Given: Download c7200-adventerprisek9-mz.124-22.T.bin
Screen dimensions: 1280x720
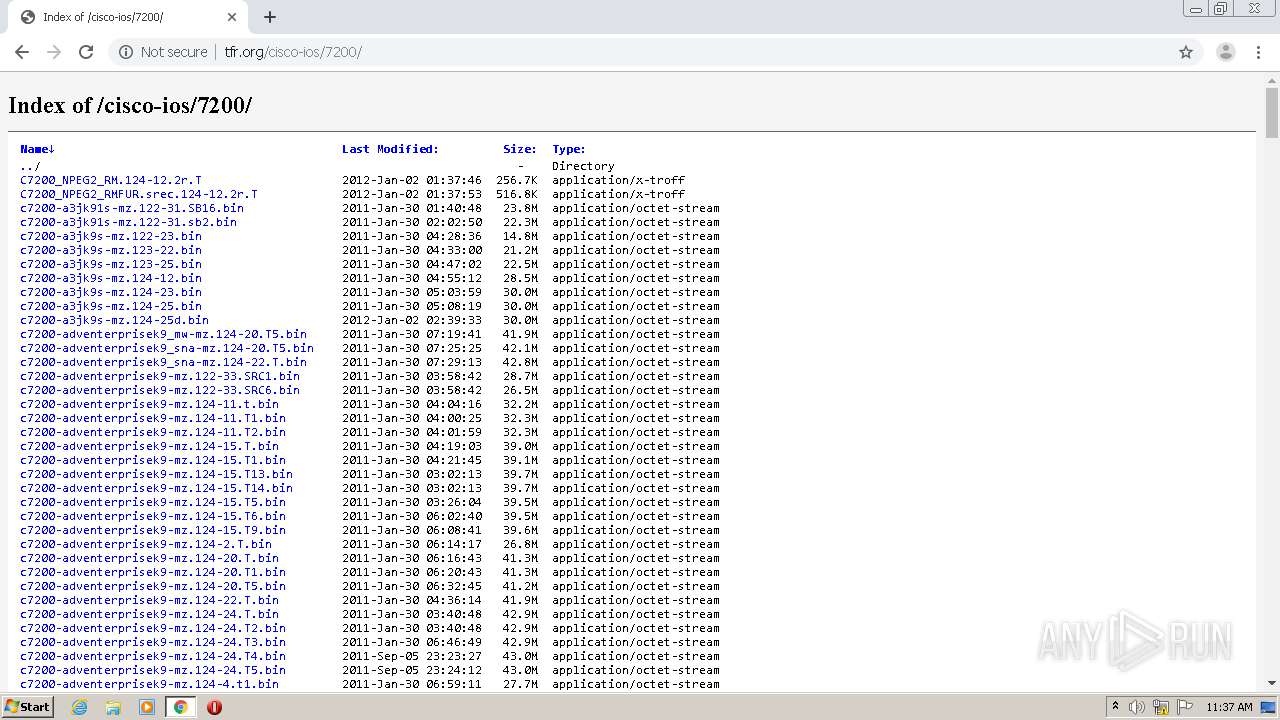Looking at the screenshot, I should point(149,601).
